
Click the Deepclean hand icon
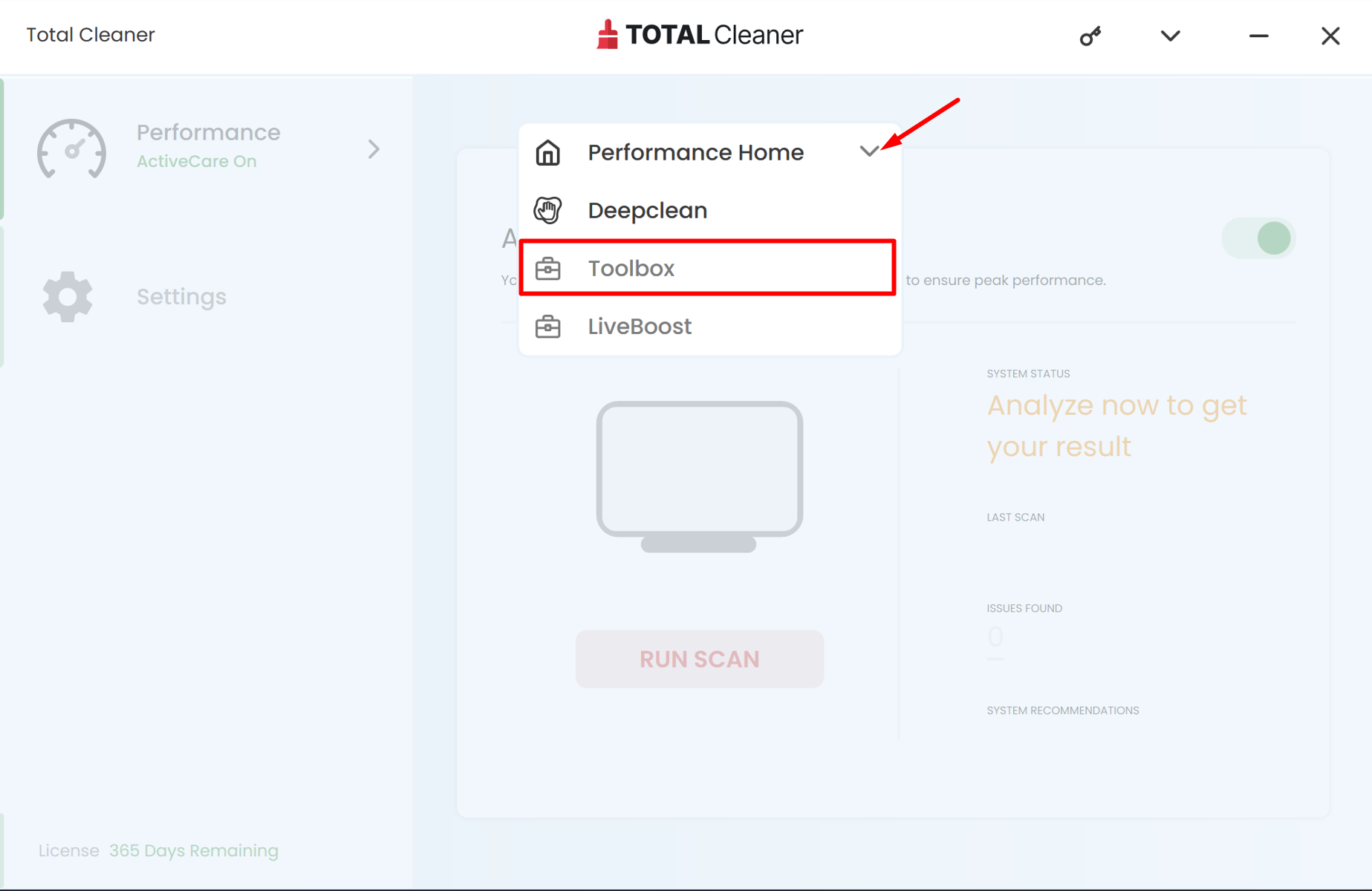(548, 210)
